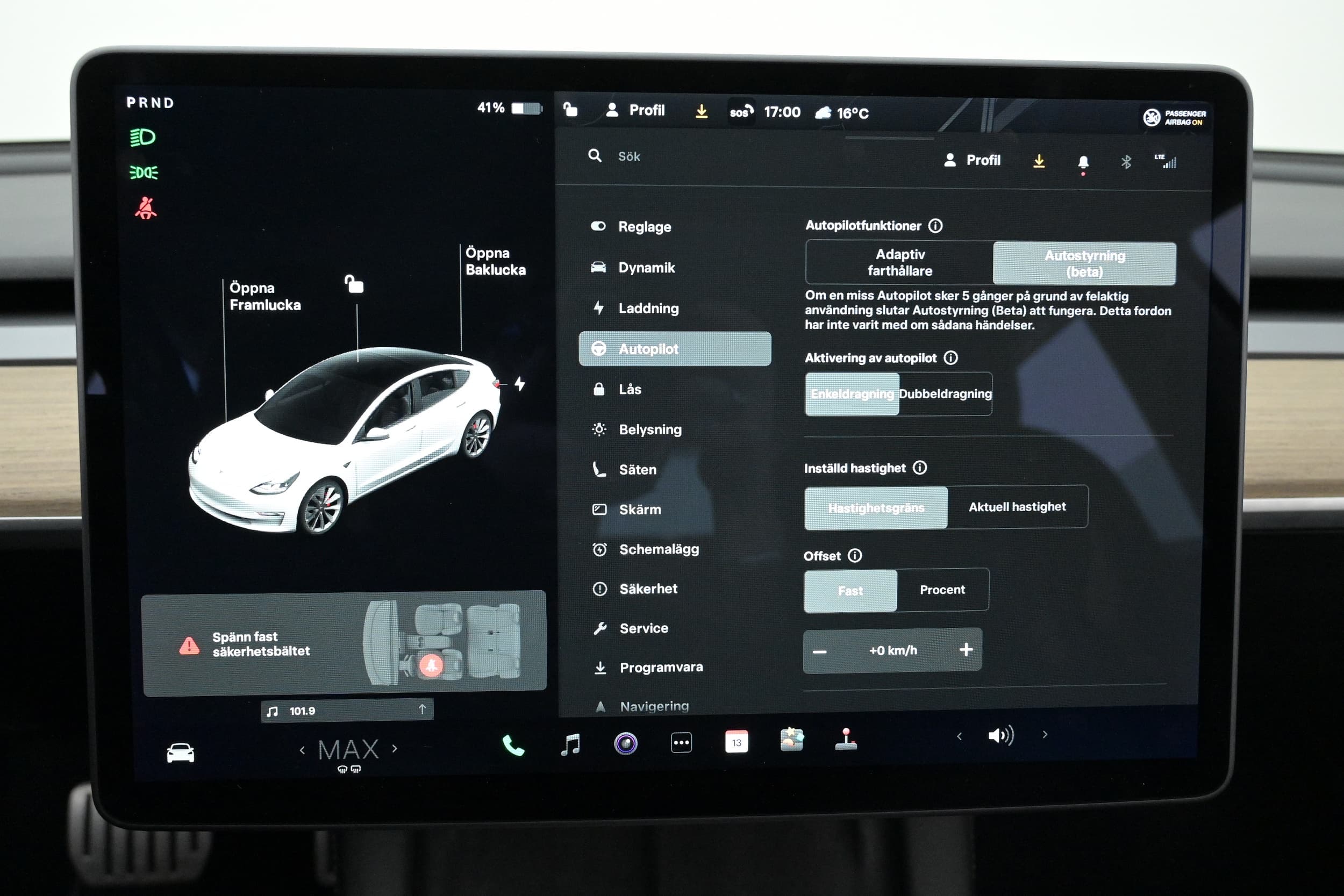Select Autostyrning (beta) mode
1344x896 pixels.
pos(1084,263)
